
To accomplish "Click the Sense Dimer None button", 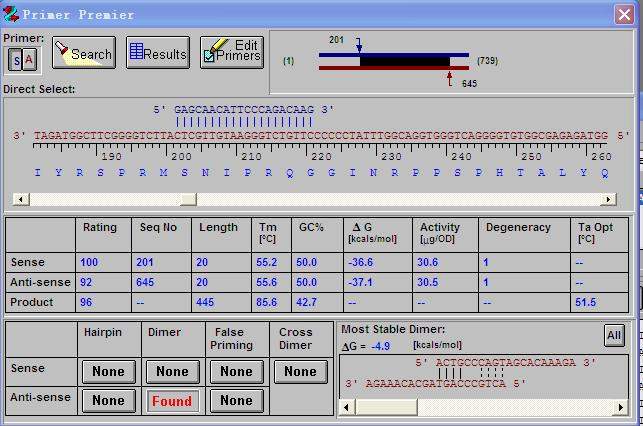I will tap(173, 371).
